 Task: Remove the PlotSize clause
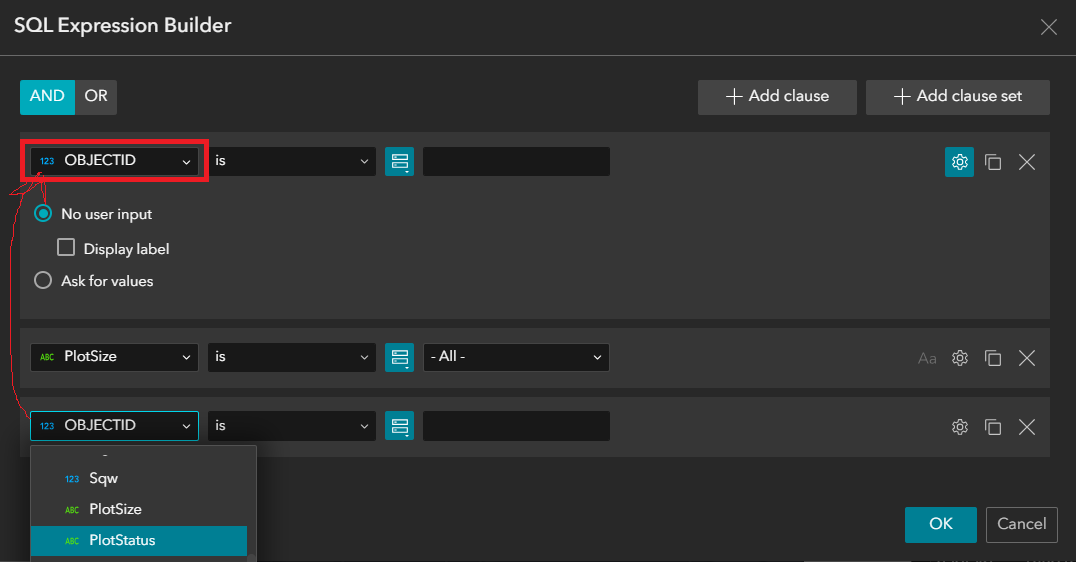click(1027, 358)
